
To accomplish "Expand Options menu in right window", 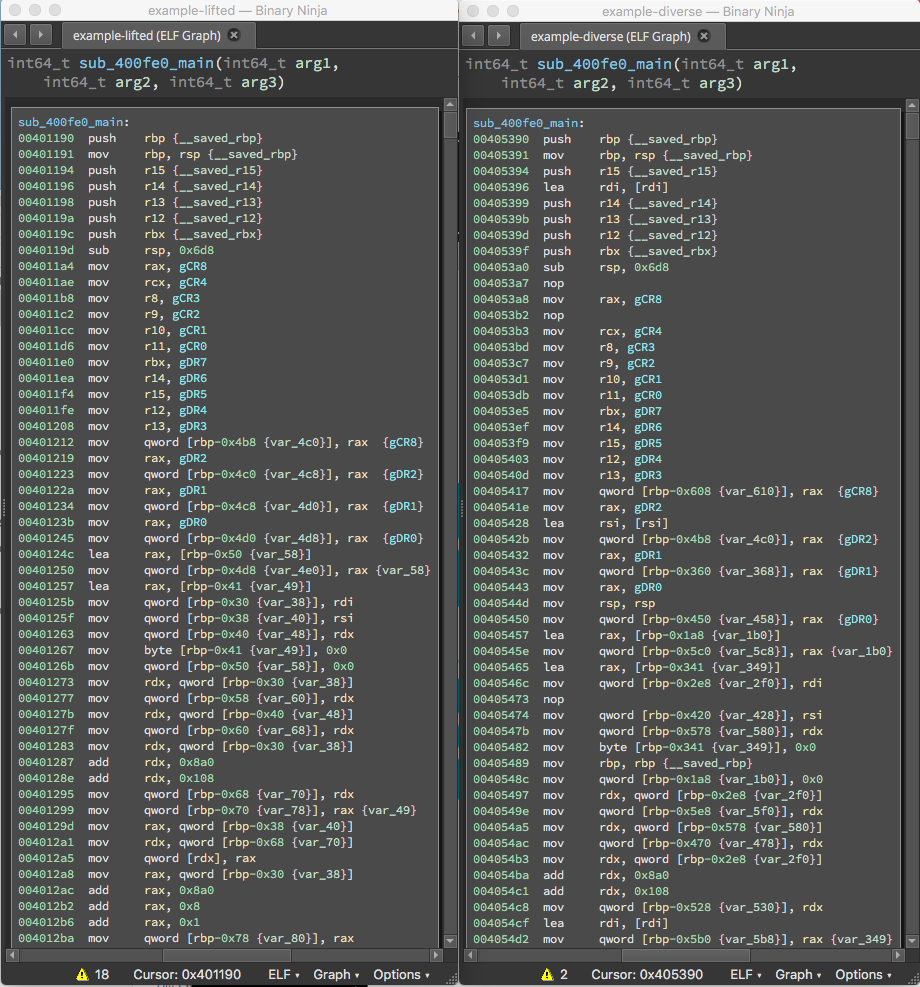I will [863, 974].
